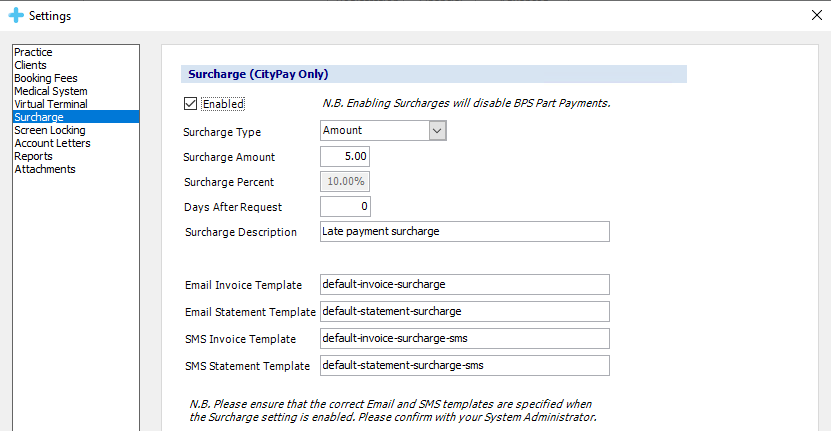Click the Days After Request field
This screenshot has height=431, width=831.
[x=345, y=207]
